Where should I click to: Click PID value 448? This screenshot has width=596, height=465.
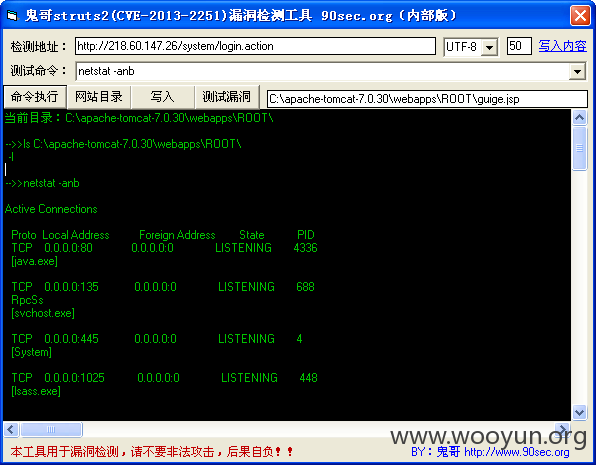(308, 378)
